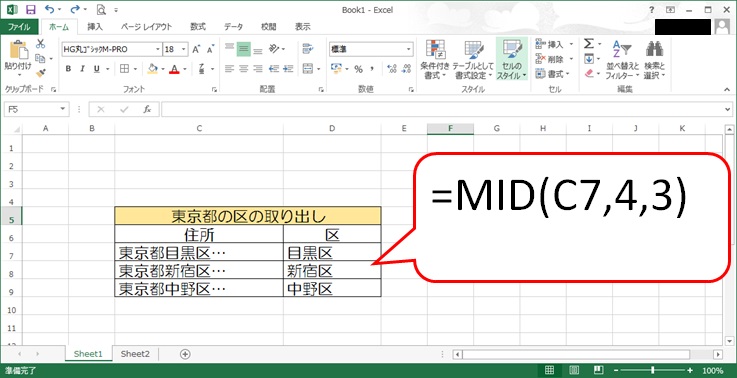The width and height of the screenshot is (737, 378).
Task: Open the number format dropdown 標準
Action: [408, 49]
